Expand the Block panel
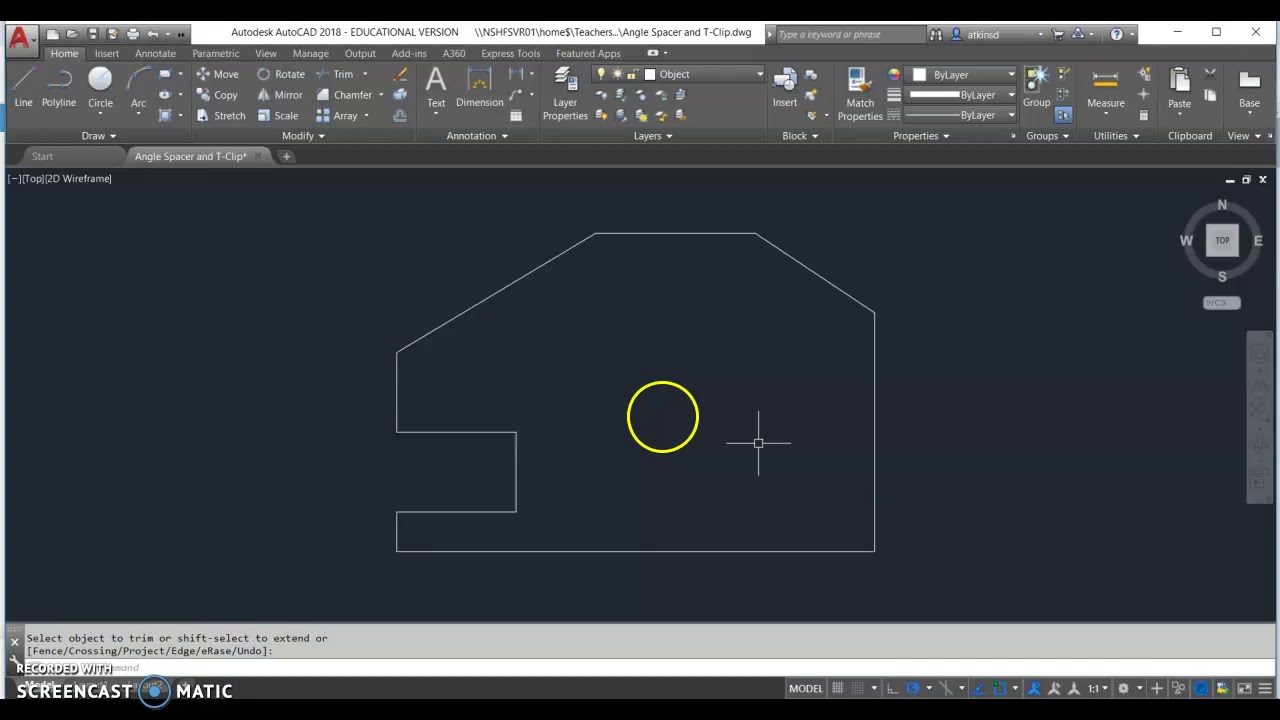Image resolution: width=1280 pixels, height=720 pixels. point(800,136)
